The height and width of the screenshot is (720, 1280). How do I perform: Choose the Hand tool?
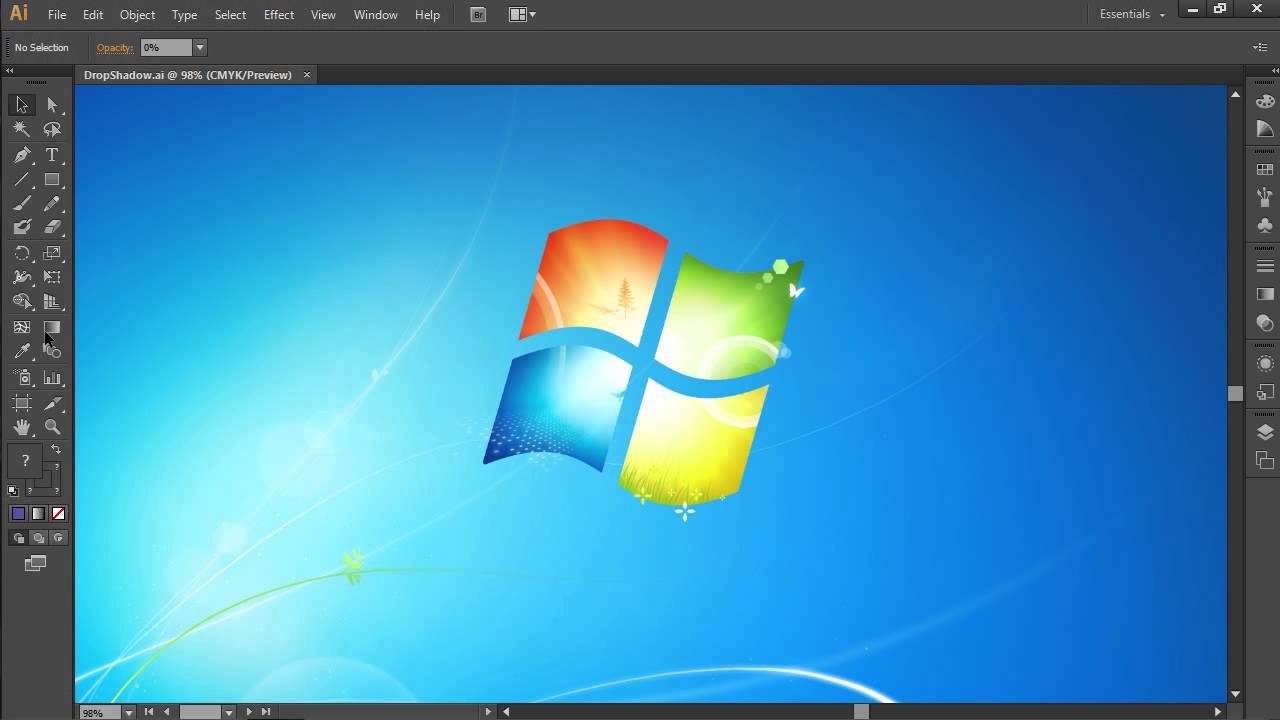[x=22, y=427]
